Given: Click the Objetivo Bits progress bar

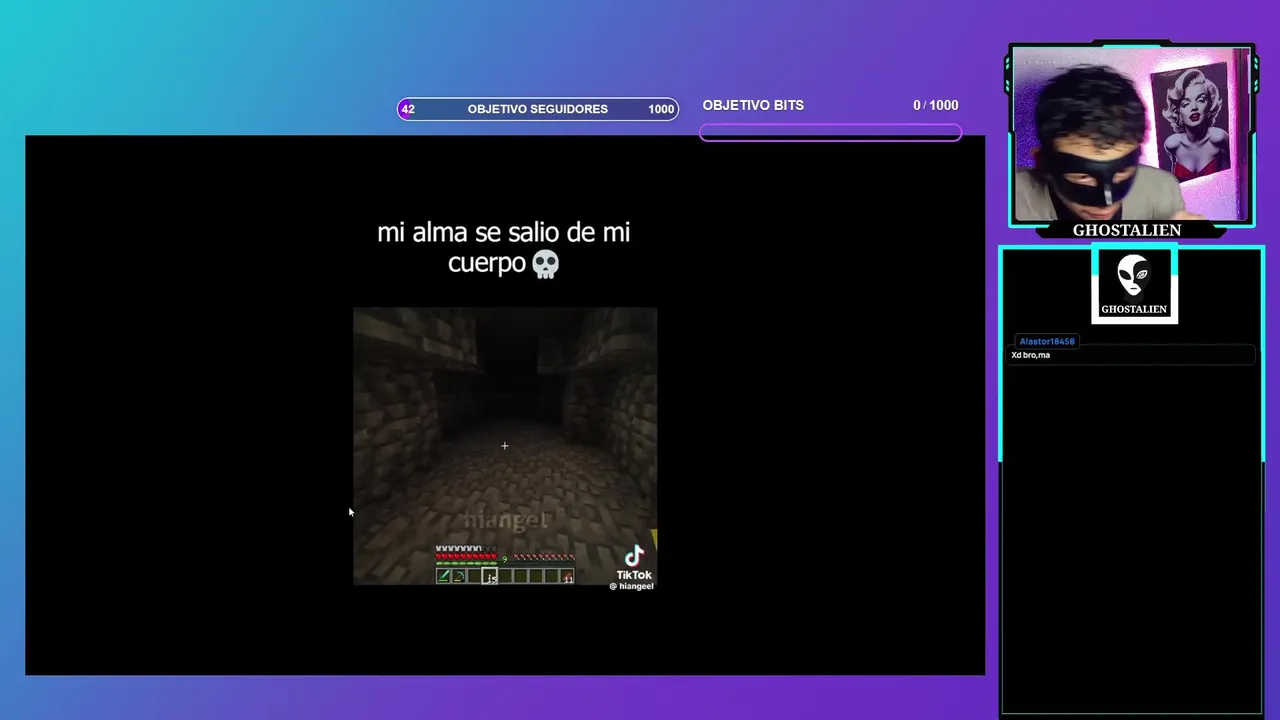Looking at the screenshot, I should point(830,132).
